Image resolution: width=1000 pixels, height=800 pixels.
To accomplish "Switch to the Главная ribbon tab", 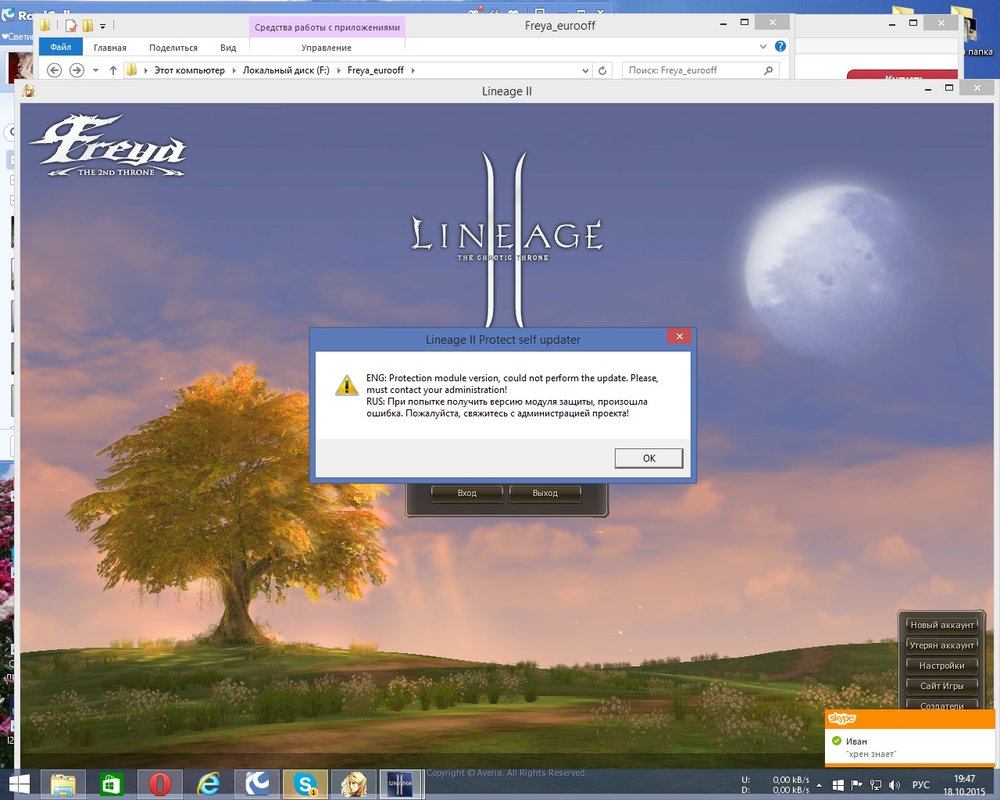I will point(110,47).
